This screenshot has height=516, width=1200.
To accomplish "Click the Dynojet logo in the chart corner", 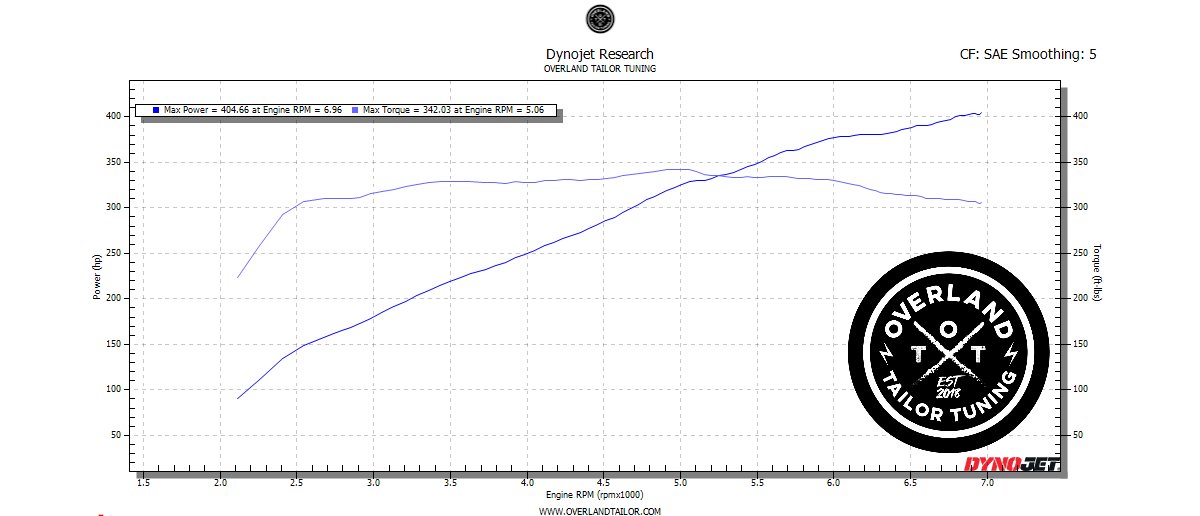I will 1009,463.
